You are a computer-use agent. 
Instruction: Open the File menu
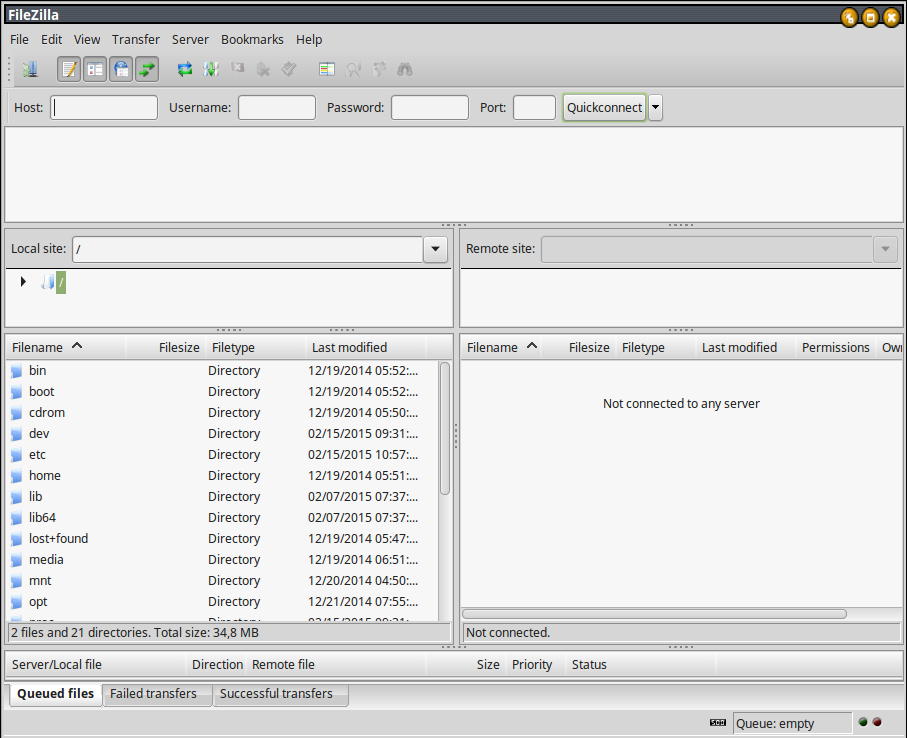[x=19, y=39]
